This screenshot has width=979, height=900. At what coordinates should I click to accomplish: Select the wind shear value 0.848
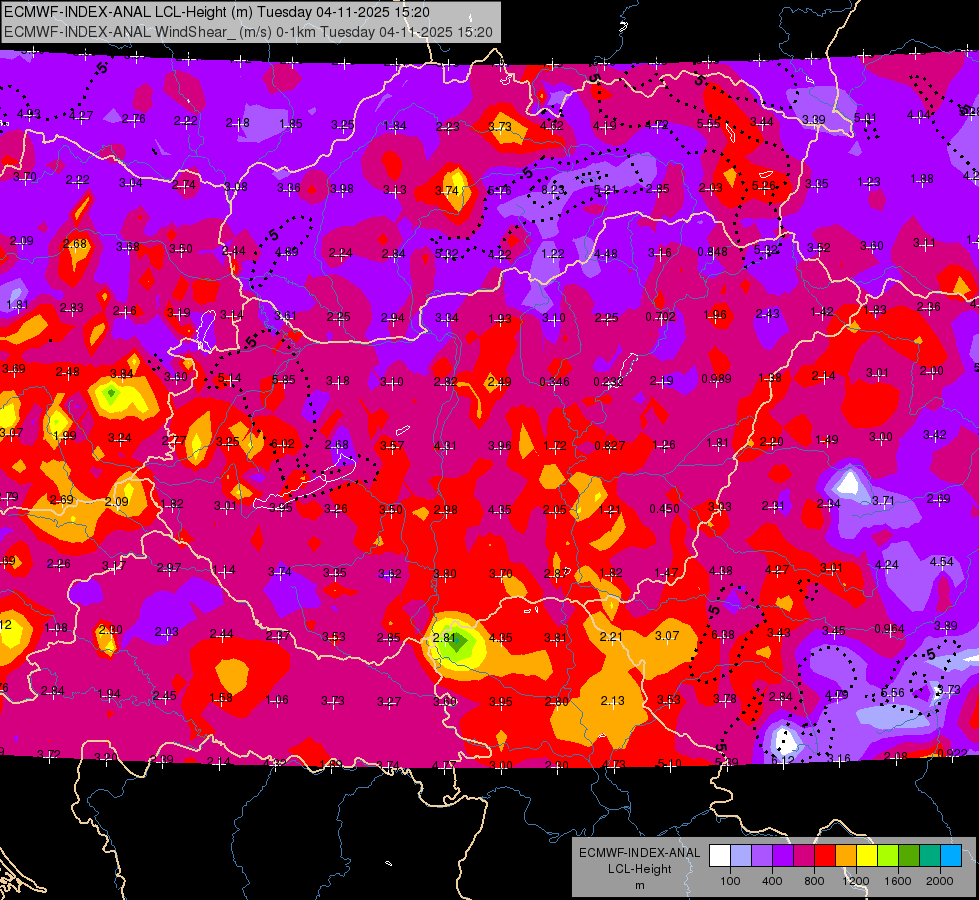(712, 252)
